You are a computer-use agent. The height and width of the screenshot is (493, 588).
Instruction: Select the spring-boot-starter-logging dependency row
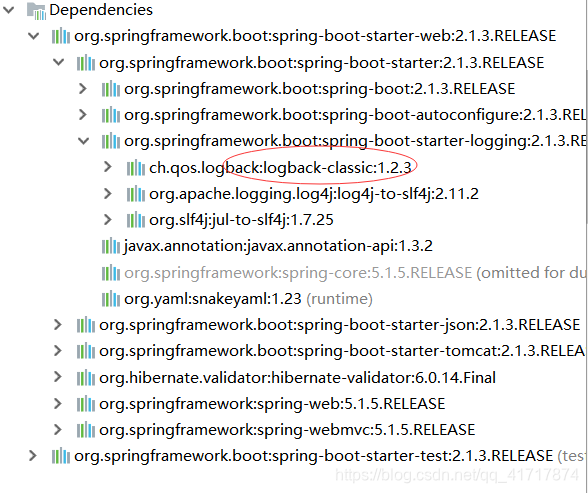point(355,141)
